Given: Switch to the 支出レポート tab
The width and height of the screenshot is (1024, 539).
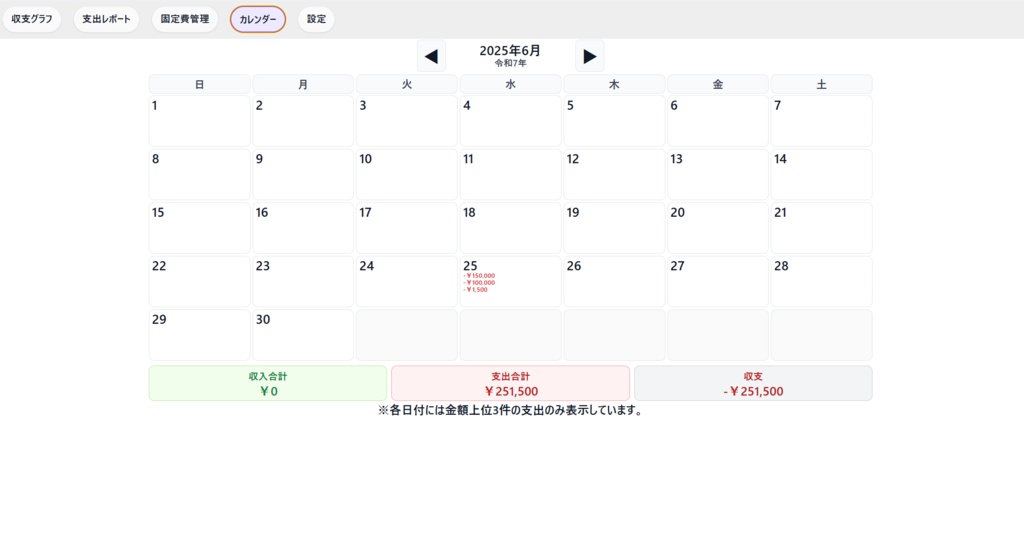Looking at the screenshot, I should [106, 19].
